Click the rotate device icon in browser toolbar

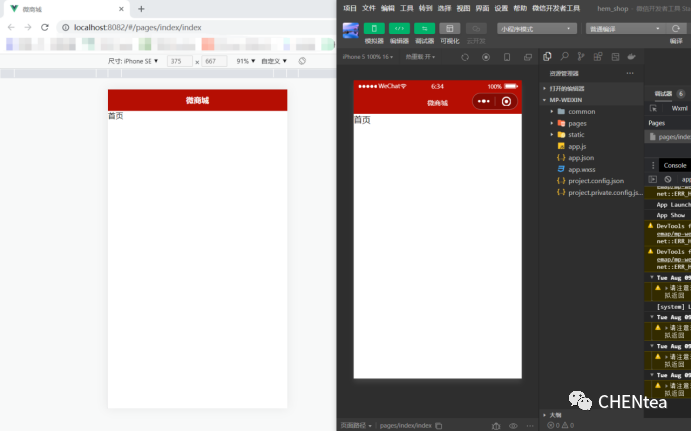click(302, 61)
